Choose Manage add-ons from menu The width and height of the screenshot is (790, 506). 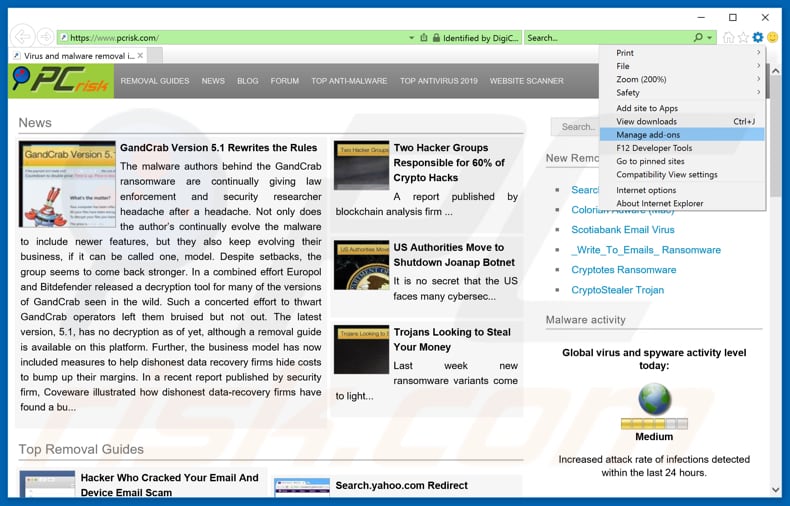point(682,135)
